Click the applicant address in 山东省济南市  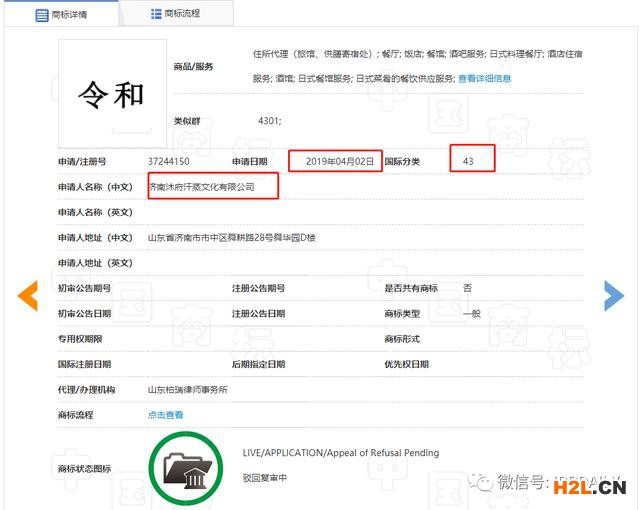pos(232,238)
